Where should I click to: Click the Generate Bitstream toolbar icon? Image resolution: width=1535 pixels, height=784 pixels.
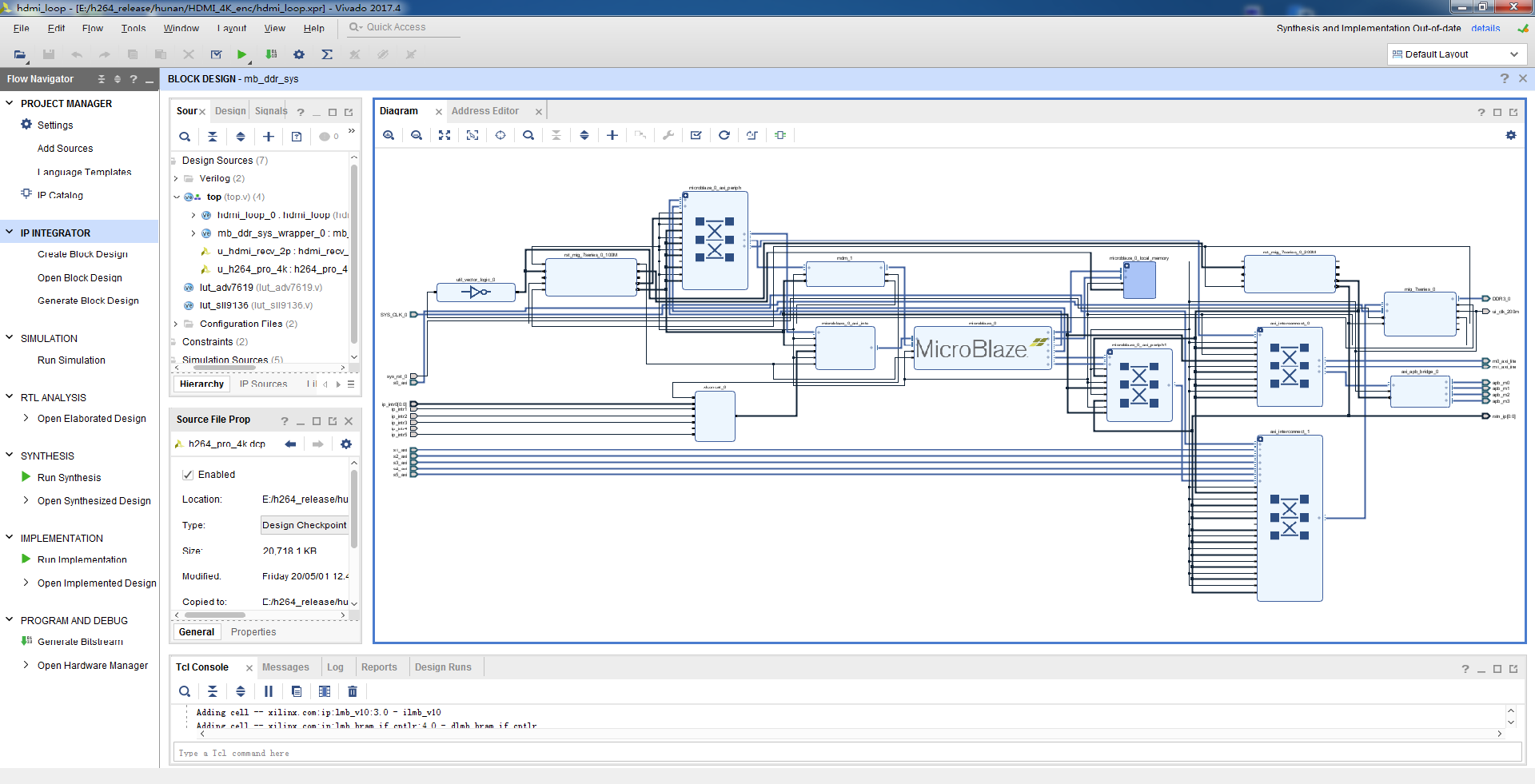tap(271, 54)
